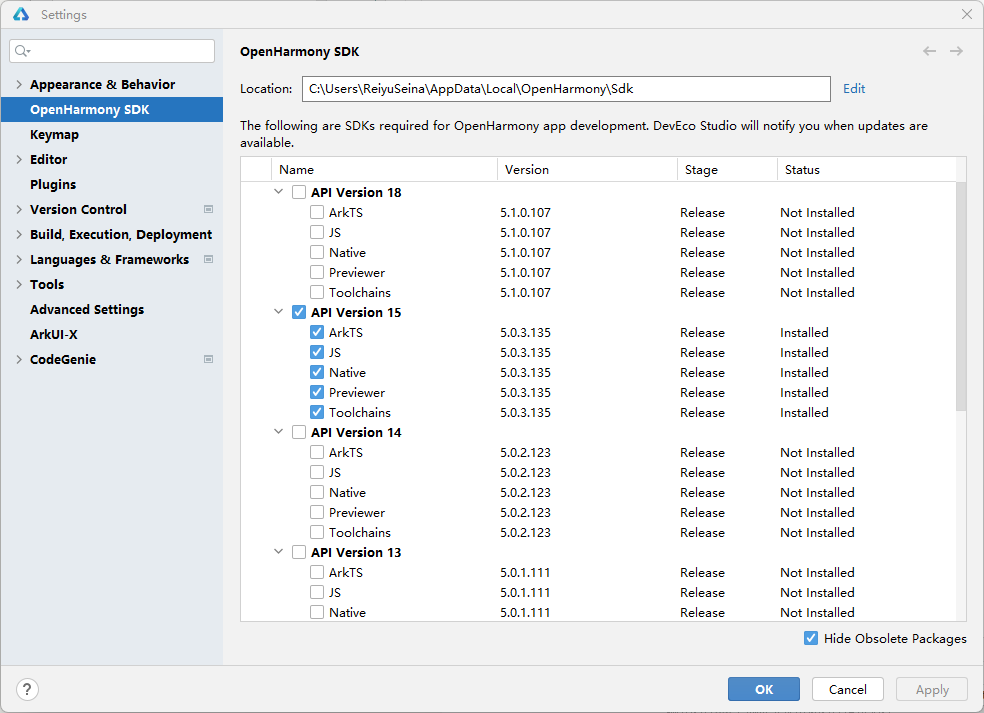Uncheck Toolchains 5.0.3.135 checkbox
The image size is (984, 713).
click(317, 412)
